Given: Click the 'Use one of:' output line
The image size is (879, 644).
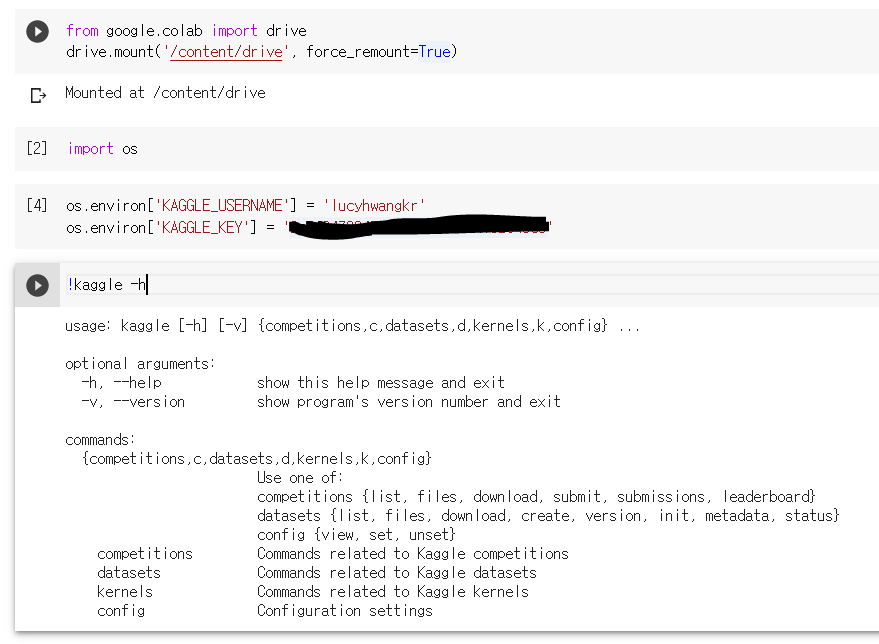Looking at the screenshot, I should pos(300,478).
